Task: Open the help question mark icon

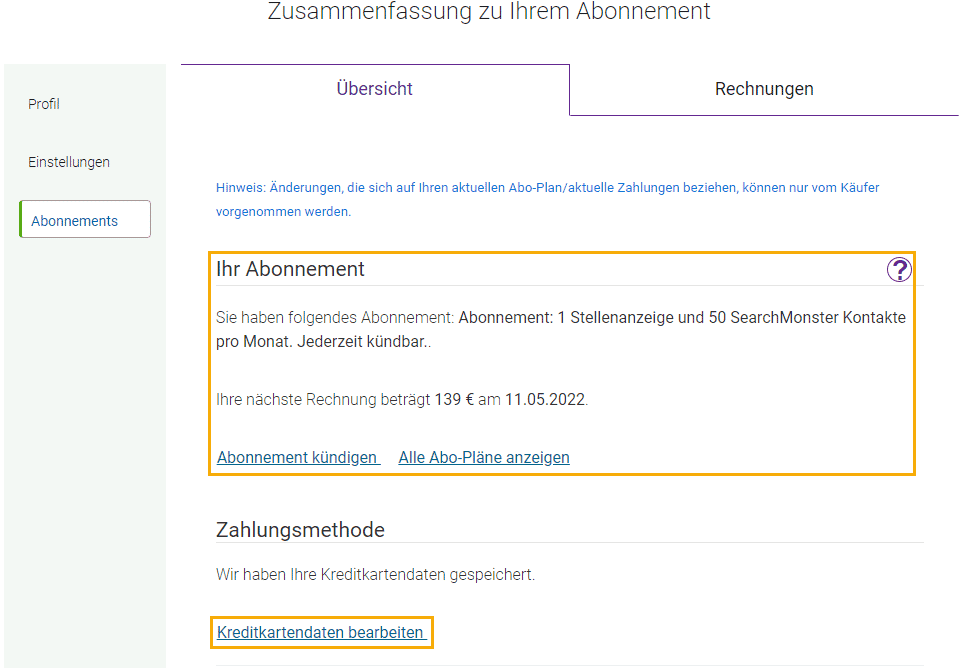Action: (x=899, y=269)
